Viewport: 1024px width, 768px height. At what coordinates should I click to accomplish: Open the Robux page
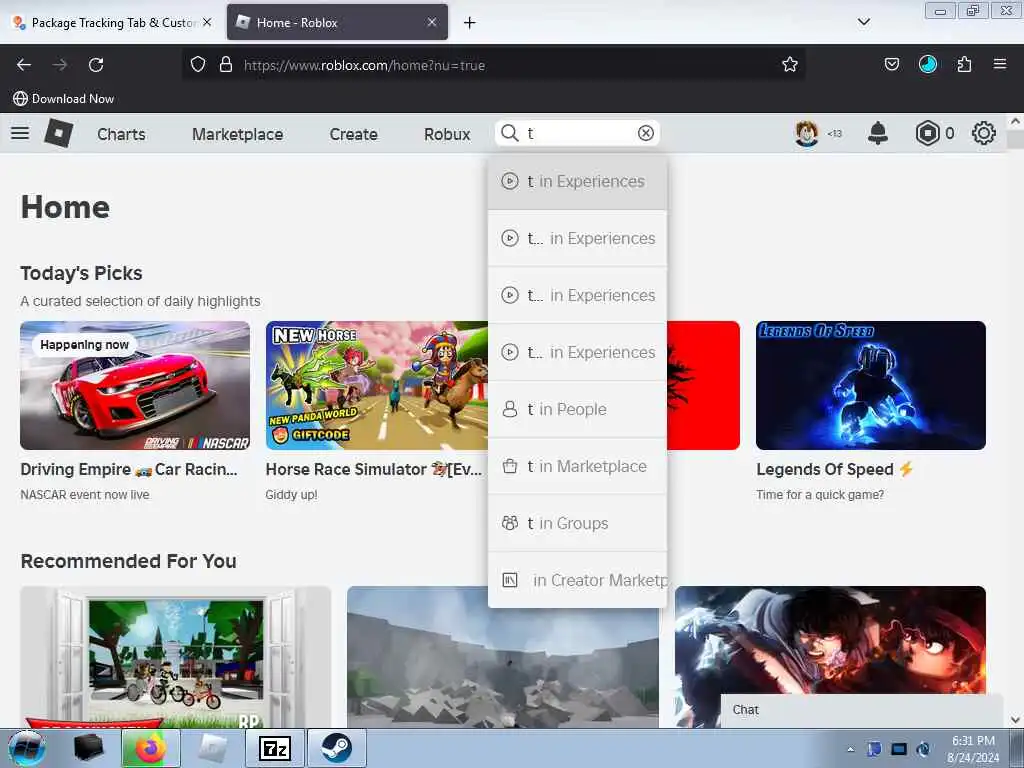447,134
